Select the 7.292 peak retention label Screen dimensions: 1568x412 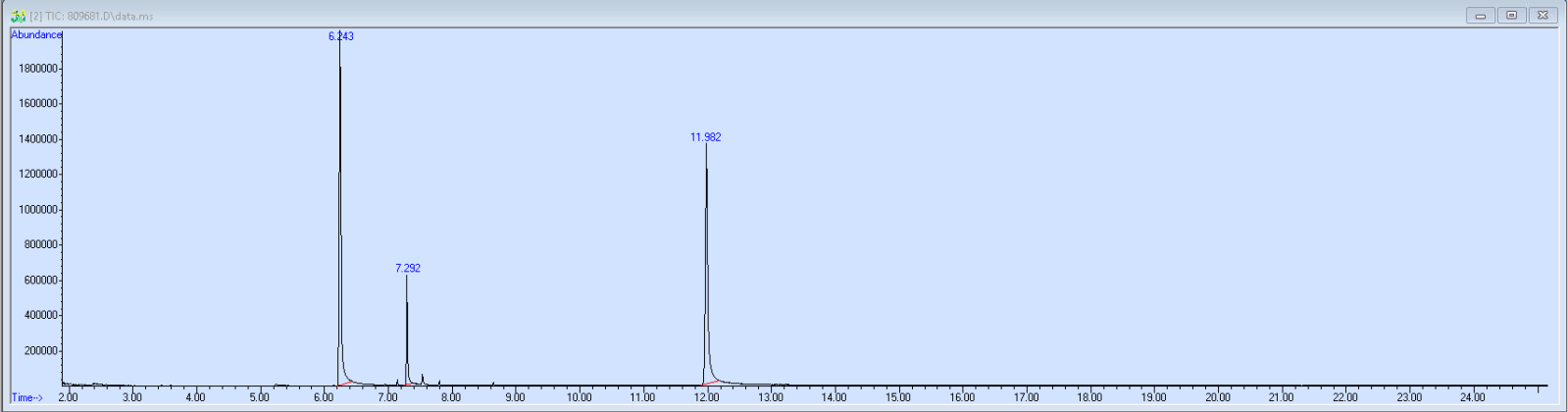(408, 268)
